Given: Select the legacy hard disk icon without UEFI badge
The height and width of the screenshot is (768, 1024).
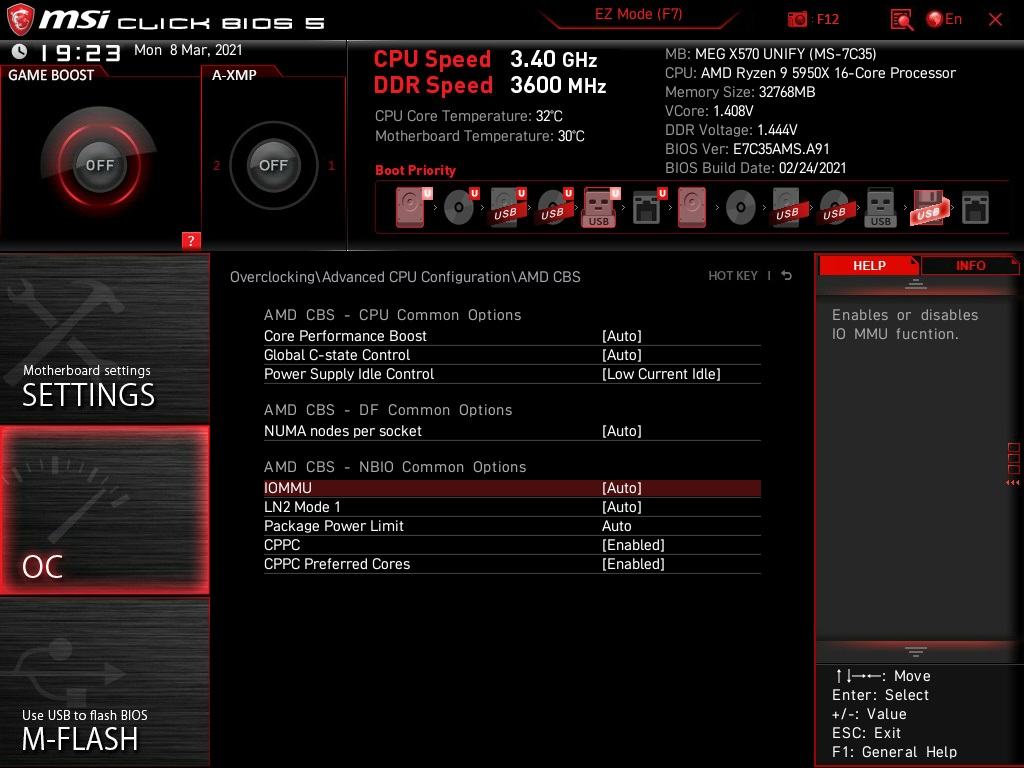Looking at the screenshot, I should [x=692, y=207].
